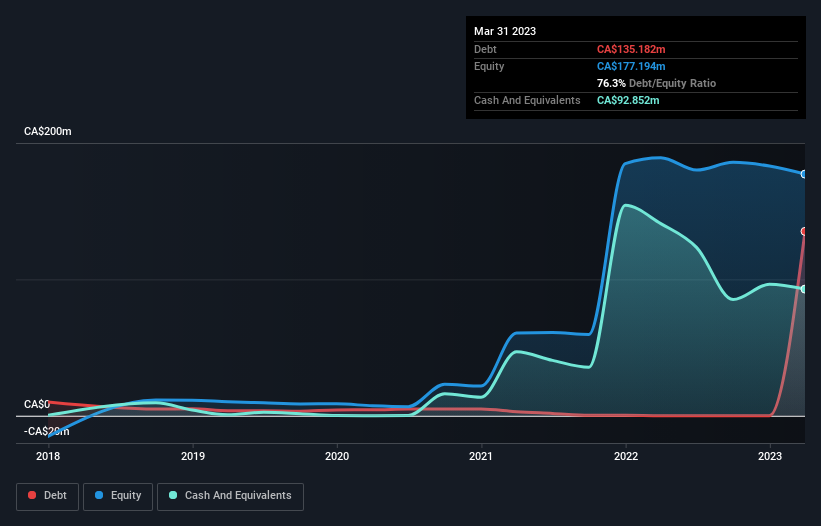
Task: Click the teal Cash end-point marker
Action: click(804, 289)
